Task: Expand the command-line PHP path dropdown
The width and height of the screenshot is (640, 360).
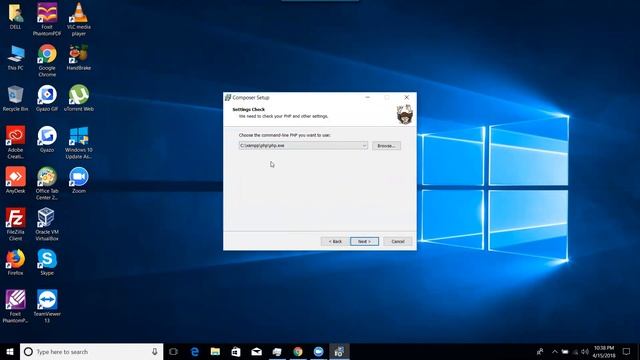Action: (x=364, y=145)
